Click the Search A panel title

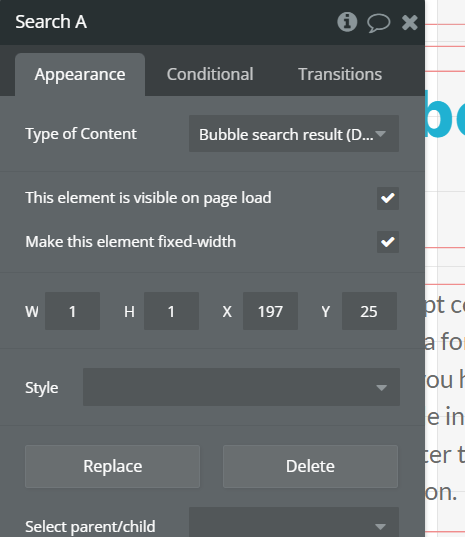[51, 22]
